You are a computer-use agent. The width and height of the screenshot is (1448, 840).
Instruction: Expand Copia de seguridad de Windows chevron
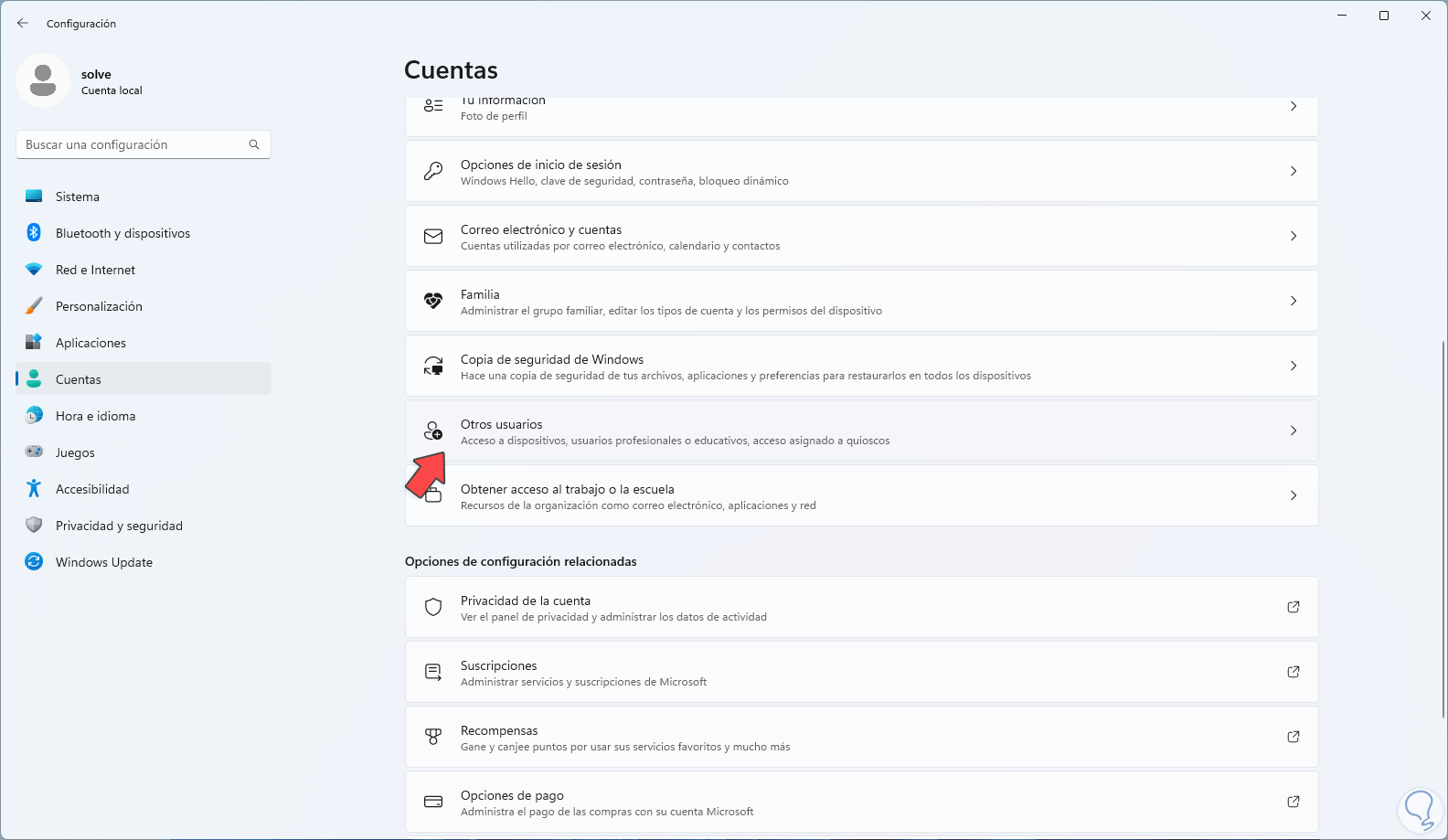pos(1294,366)
